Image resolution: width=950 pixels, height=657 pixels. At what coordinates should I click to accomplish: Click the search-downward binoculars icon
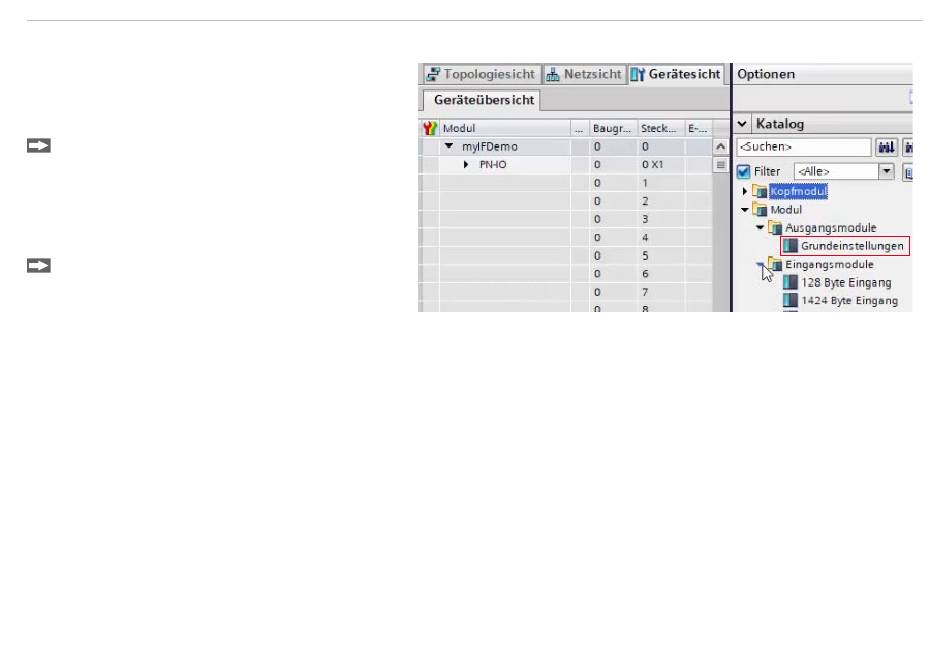click(886, 147)
